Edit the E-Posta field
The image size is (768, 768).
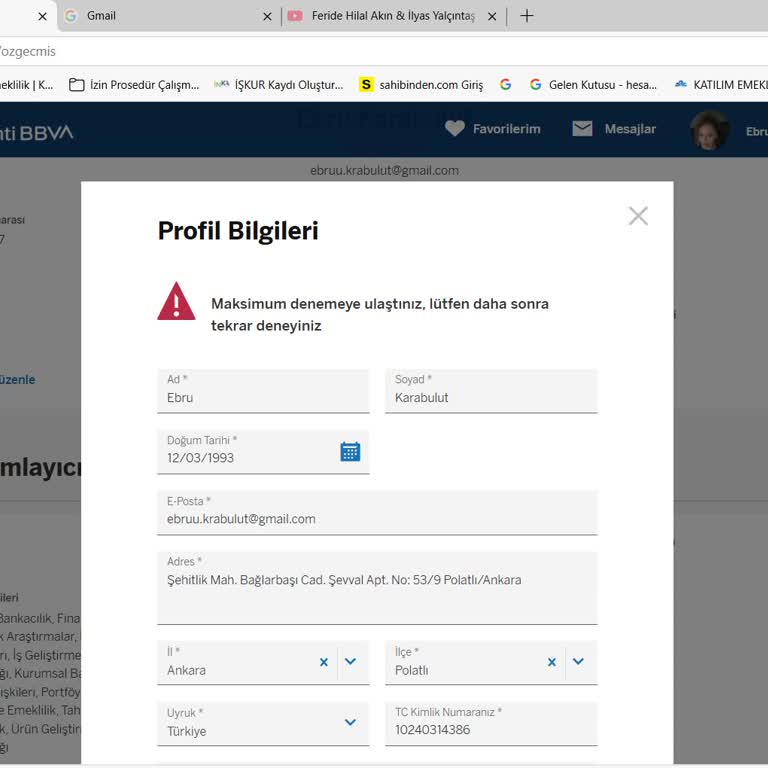coord(377,512)
